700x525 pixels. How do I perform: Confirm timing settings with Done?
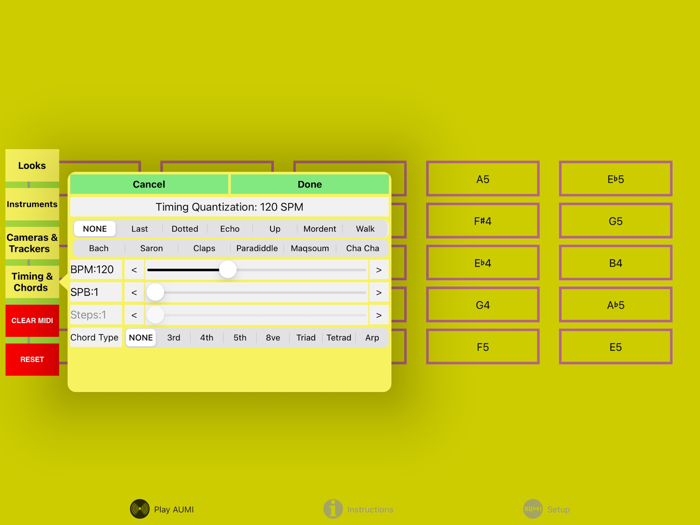click(x=310, y=184)
